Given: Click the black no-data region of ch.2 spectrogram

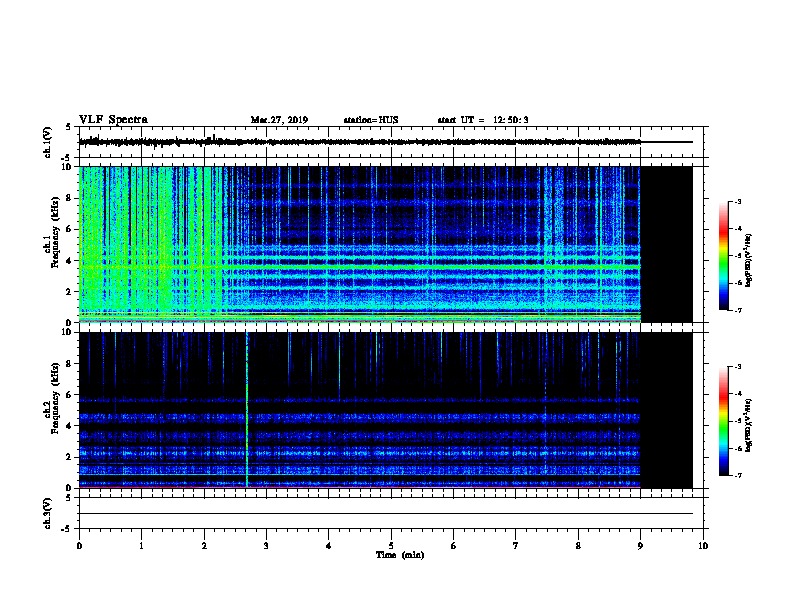Looking at the screenshot, I should pos(666,410).
